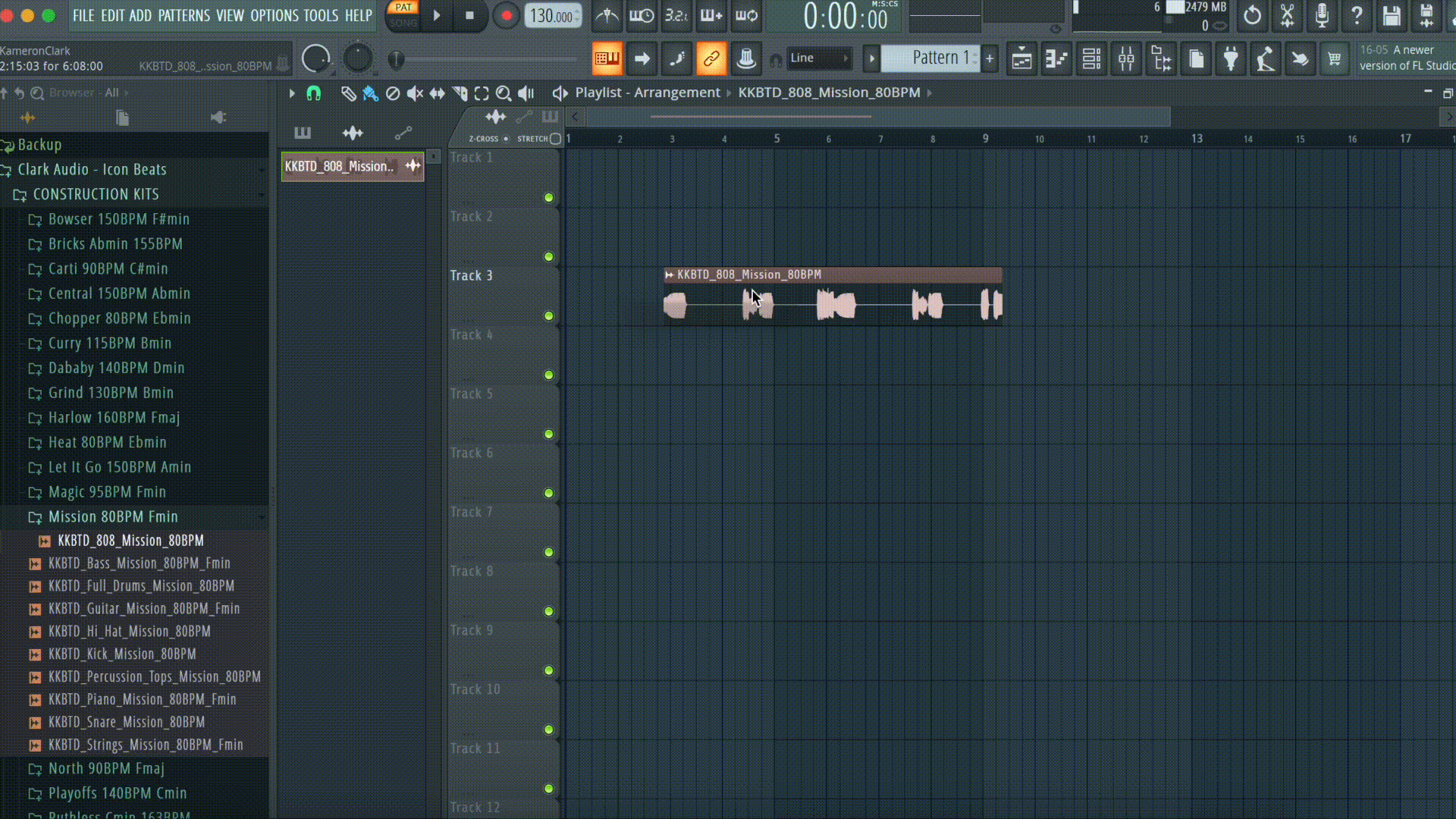Open the plugin picker plug icon
The width and height of the screenshot is (1456, 819).
(1231, 58)
